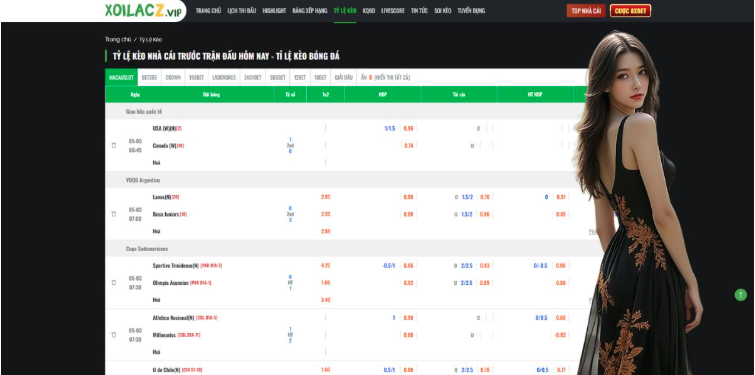Click the Millonarios team name
This screenshot has width=755, height=375.
click(x=164, y=335)
